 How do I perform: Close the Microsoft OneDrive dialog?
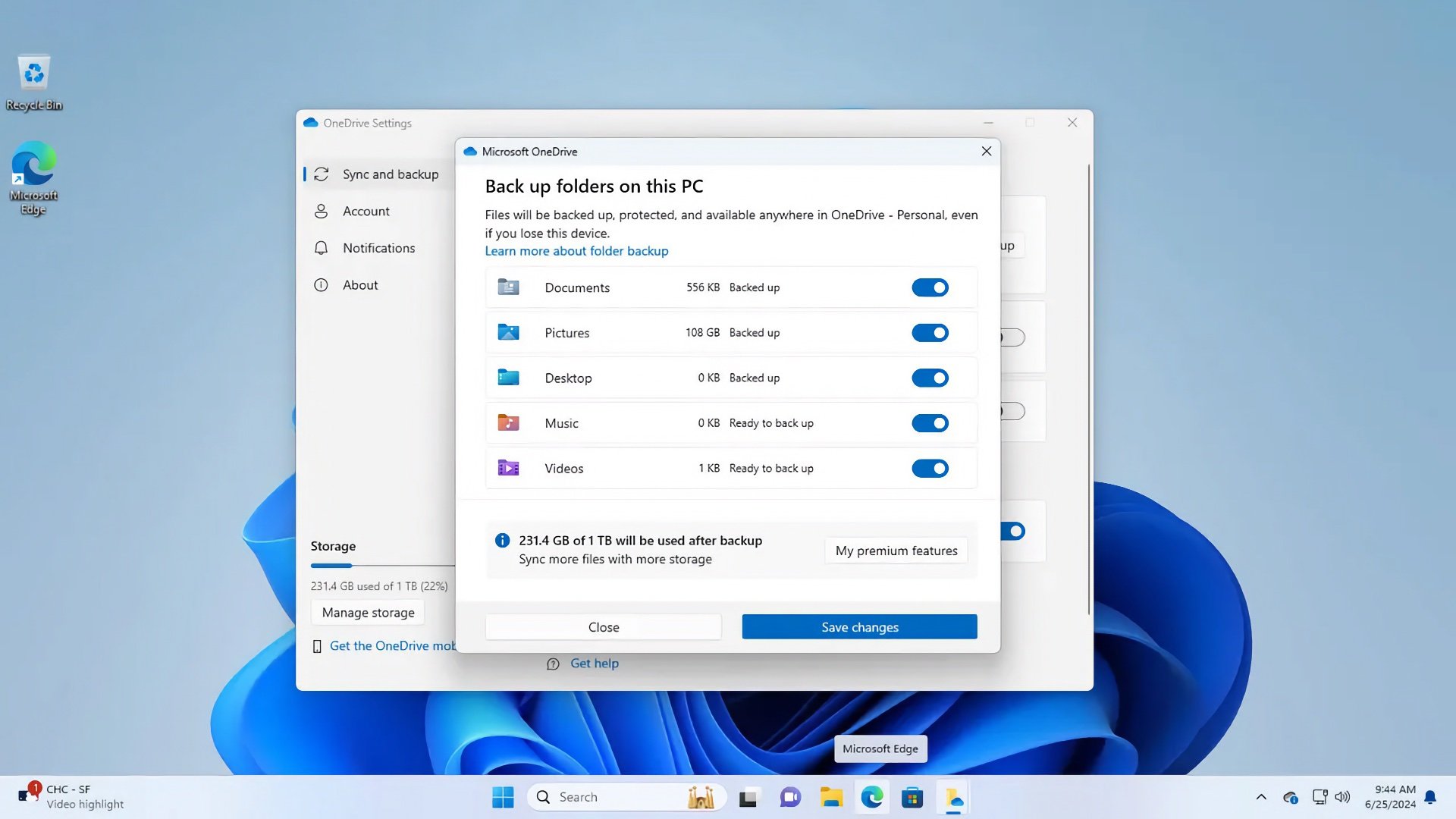pyautogui.click(x=986, y=151)
